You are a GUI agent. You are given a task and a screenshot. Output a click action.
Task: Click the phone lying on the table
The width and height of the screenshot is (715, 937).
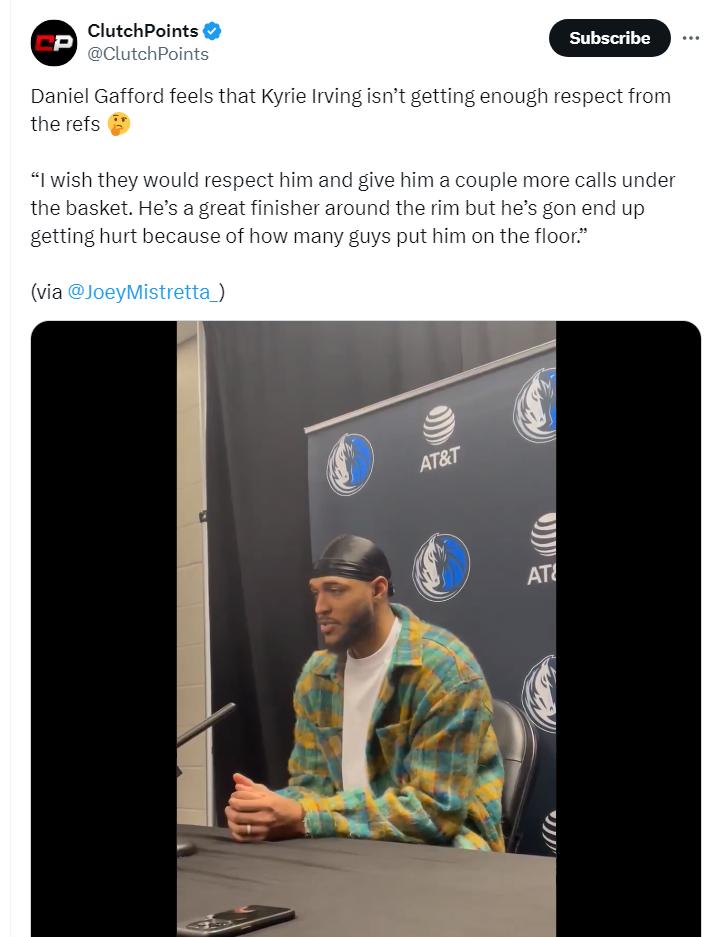tap(236, 918)
